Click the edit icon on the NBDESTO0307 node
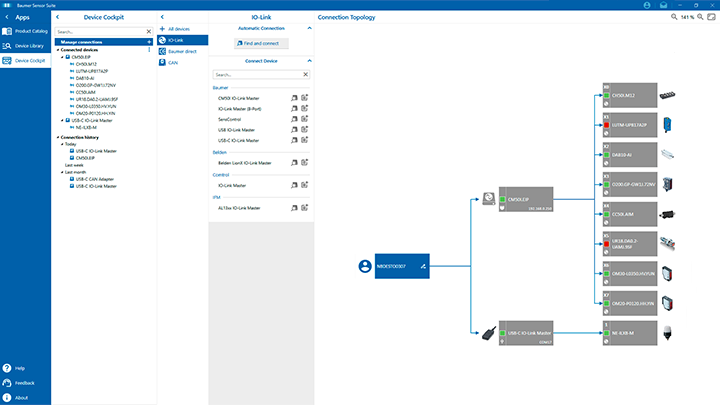The image size is (720, 405). [423, 266]
